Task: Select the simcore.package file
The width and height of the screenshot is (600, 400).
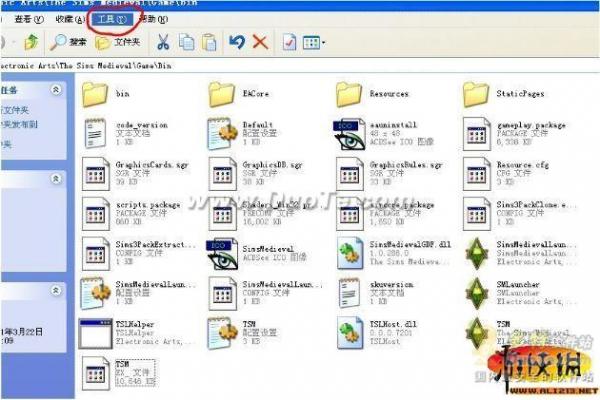Action: (x=385, y=214)
